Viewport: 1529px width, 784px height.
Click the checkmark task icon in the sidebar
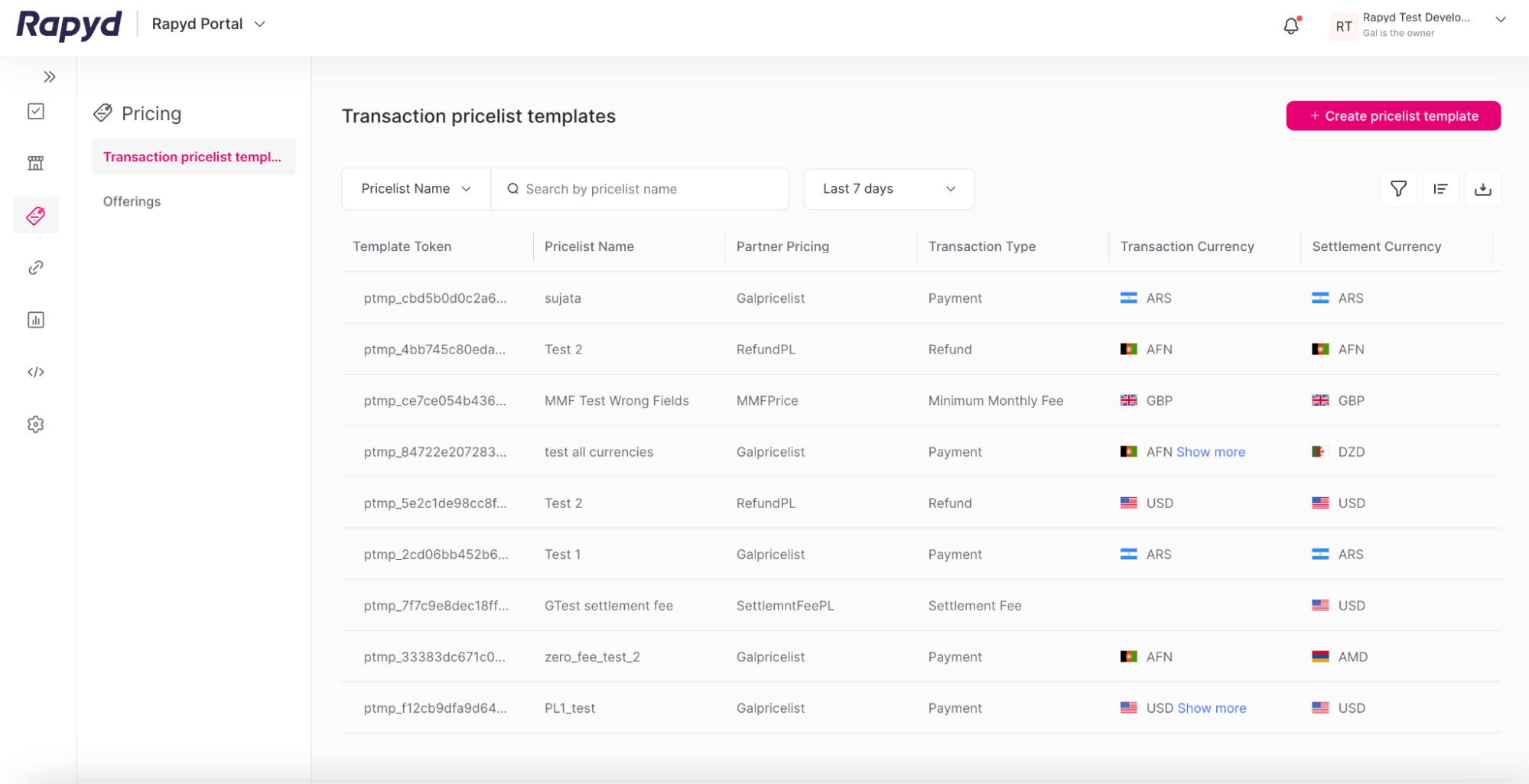35,111
